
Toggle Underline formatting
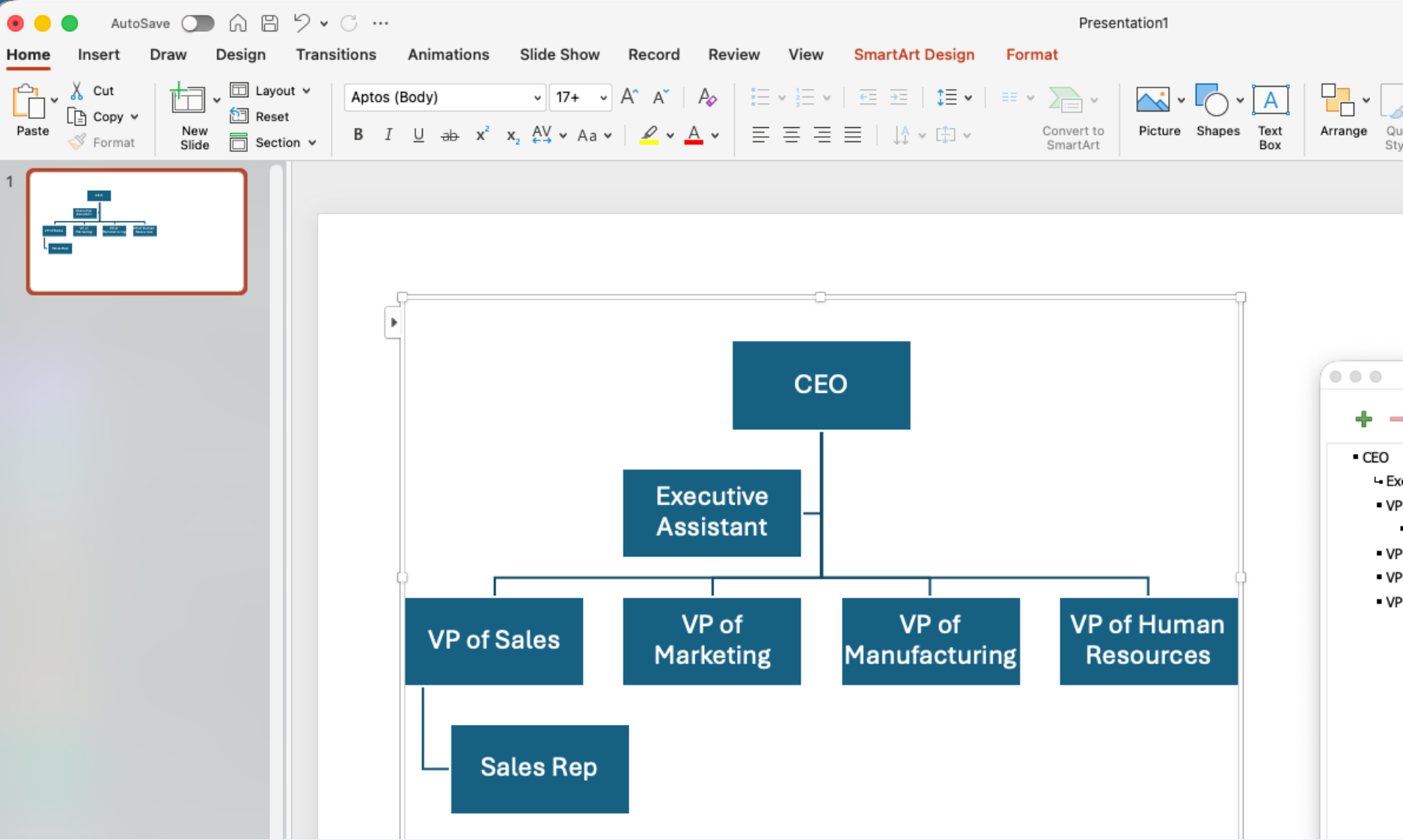[418, 135]
